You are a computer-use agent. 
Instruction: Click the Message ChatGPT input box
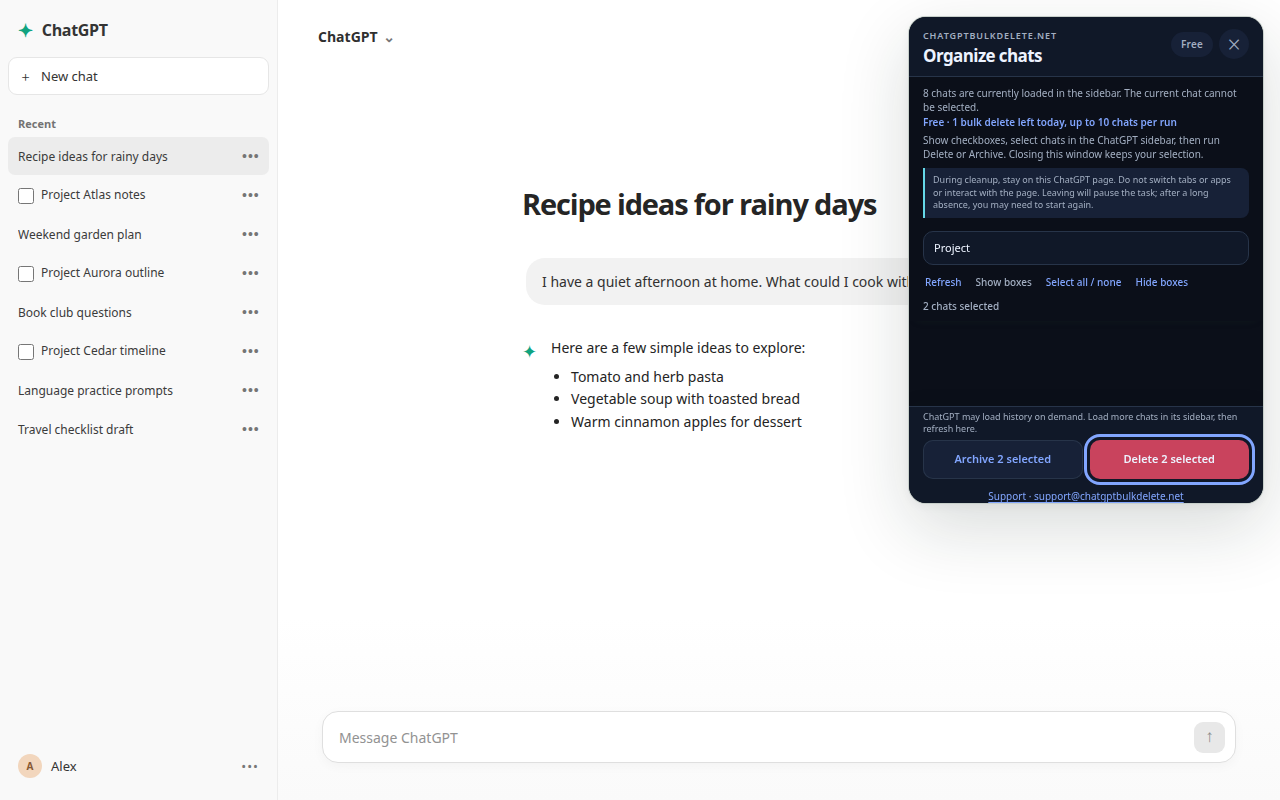[x=779, y=737]
